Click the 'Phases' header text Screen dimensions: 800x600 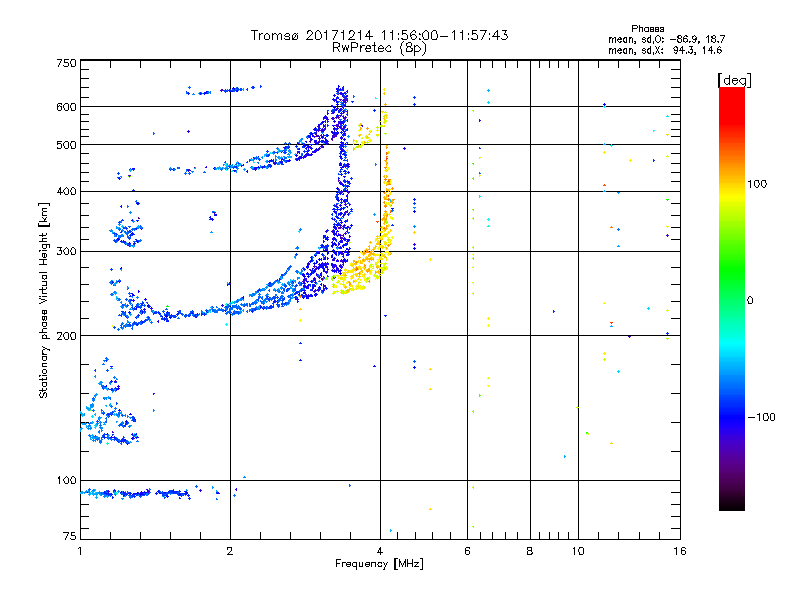pos(647,29)
